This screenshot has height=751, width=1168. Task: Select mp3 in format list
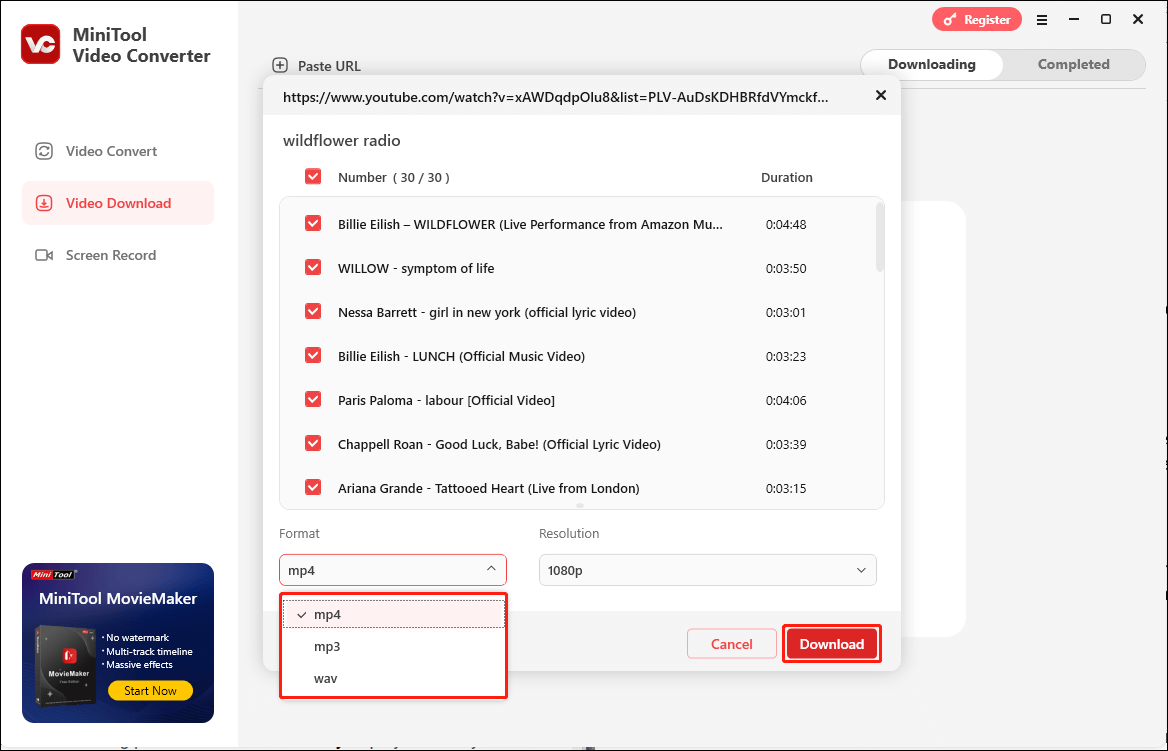click(393, 647)
